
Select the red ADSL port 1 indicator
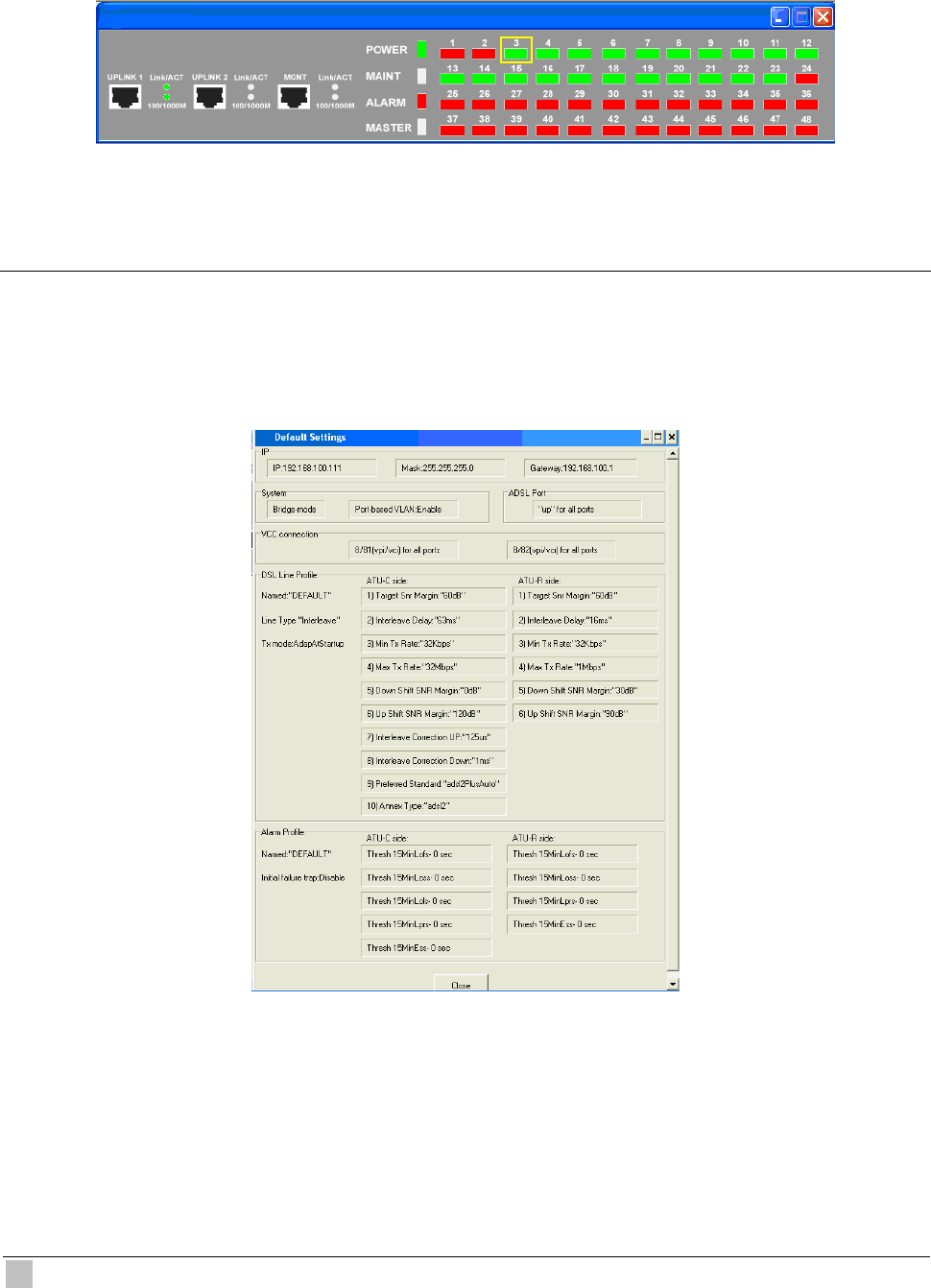tap(452, 54)
